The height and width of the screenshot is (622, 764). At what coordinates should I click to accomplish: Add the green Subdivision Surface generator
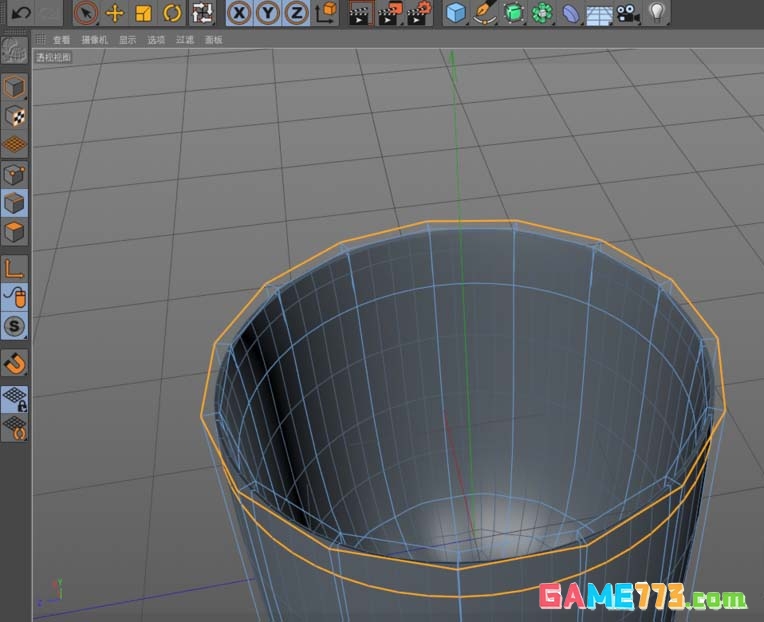coord(513,13)
